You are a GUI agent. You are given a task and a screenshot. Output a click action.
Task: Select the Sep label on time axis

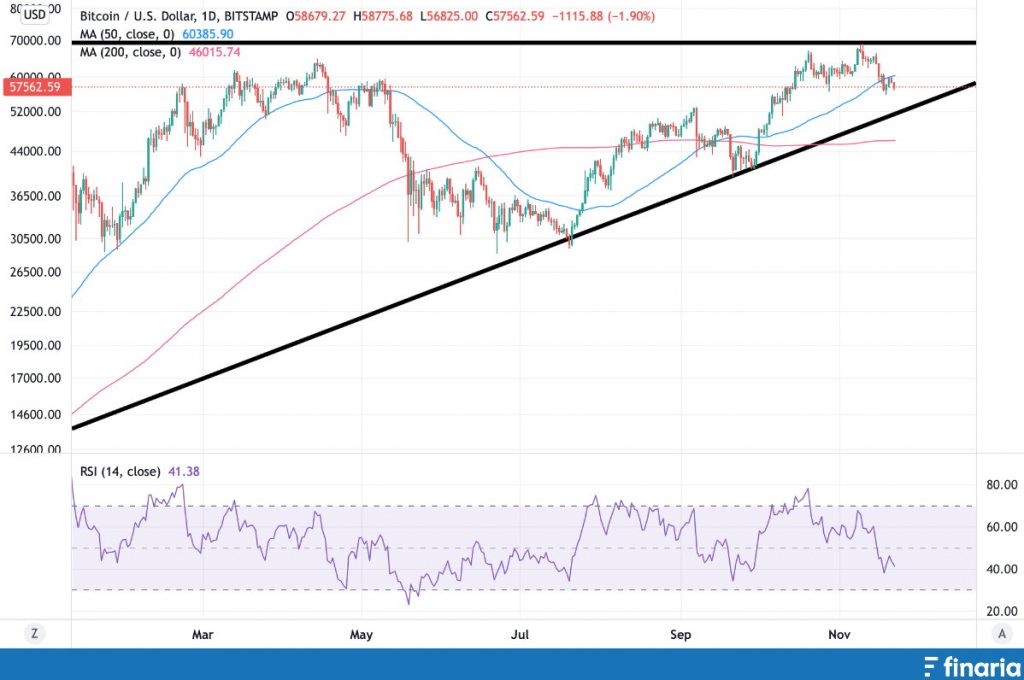[x=681, y=634]
